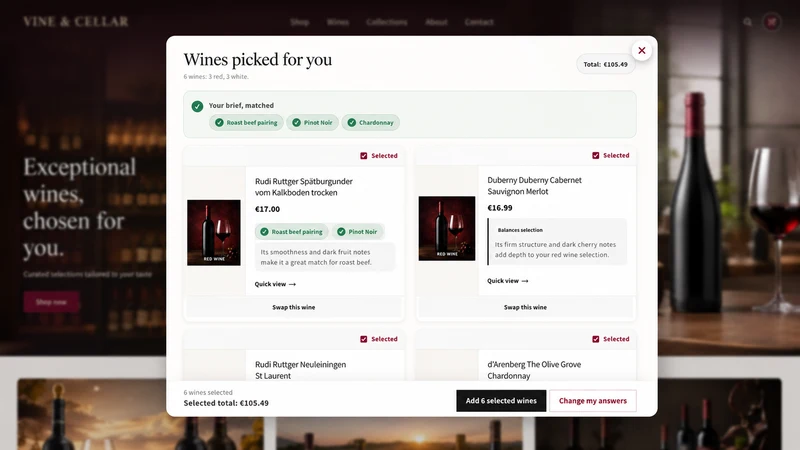Click the Rudi Ruttger Neuleiningen St Laurent title
The height and width of the screenshot is (450, 800).
tap(301, 370)
